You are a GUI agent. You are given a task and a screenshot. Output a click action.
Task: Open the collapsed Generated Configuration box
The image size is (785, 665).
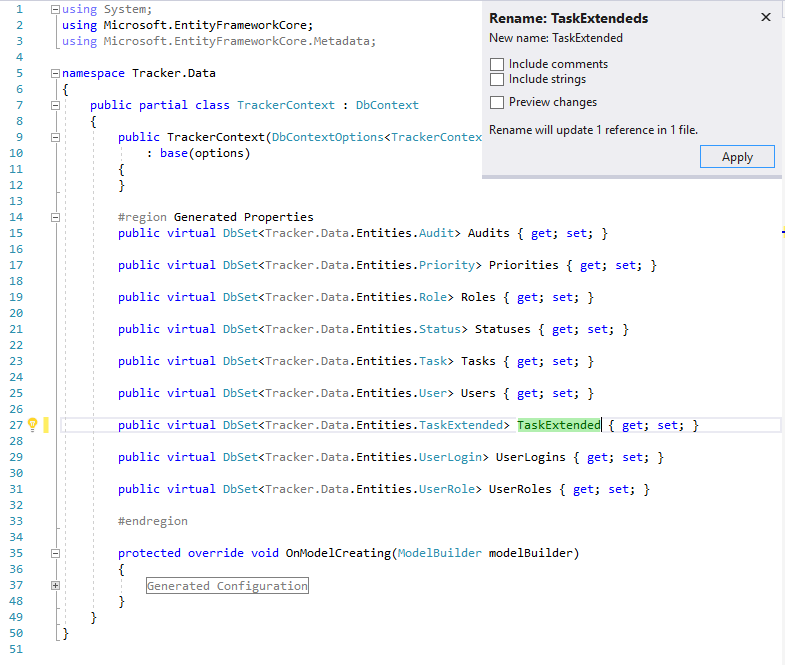[x=227, y=586]
